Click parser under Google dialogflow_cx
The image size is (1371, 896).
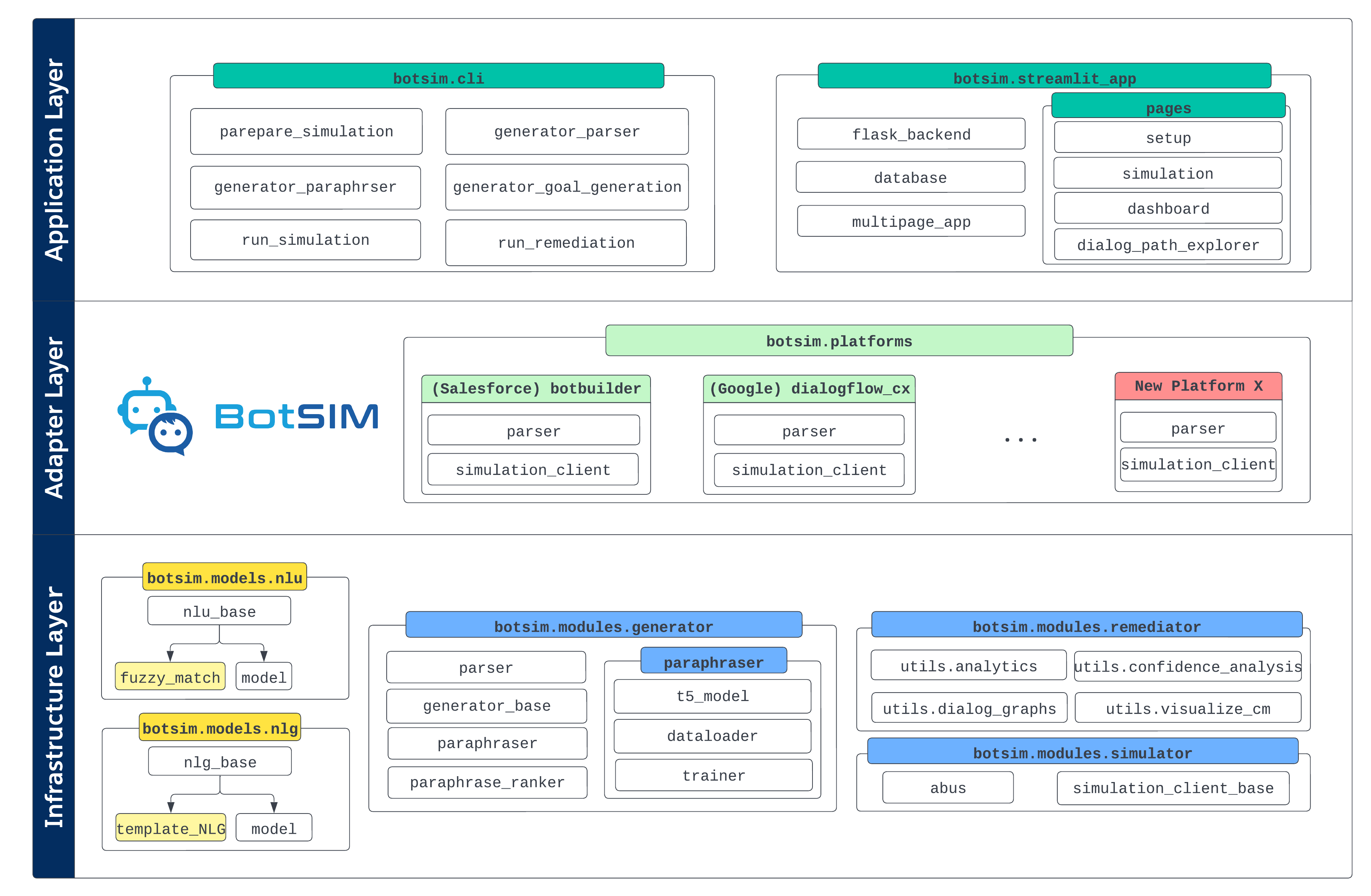[809, 431]
